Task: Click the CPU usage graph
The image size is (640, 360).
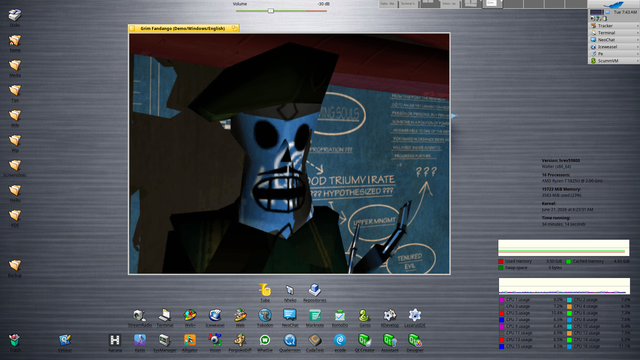Action: [x=564, y=286]
